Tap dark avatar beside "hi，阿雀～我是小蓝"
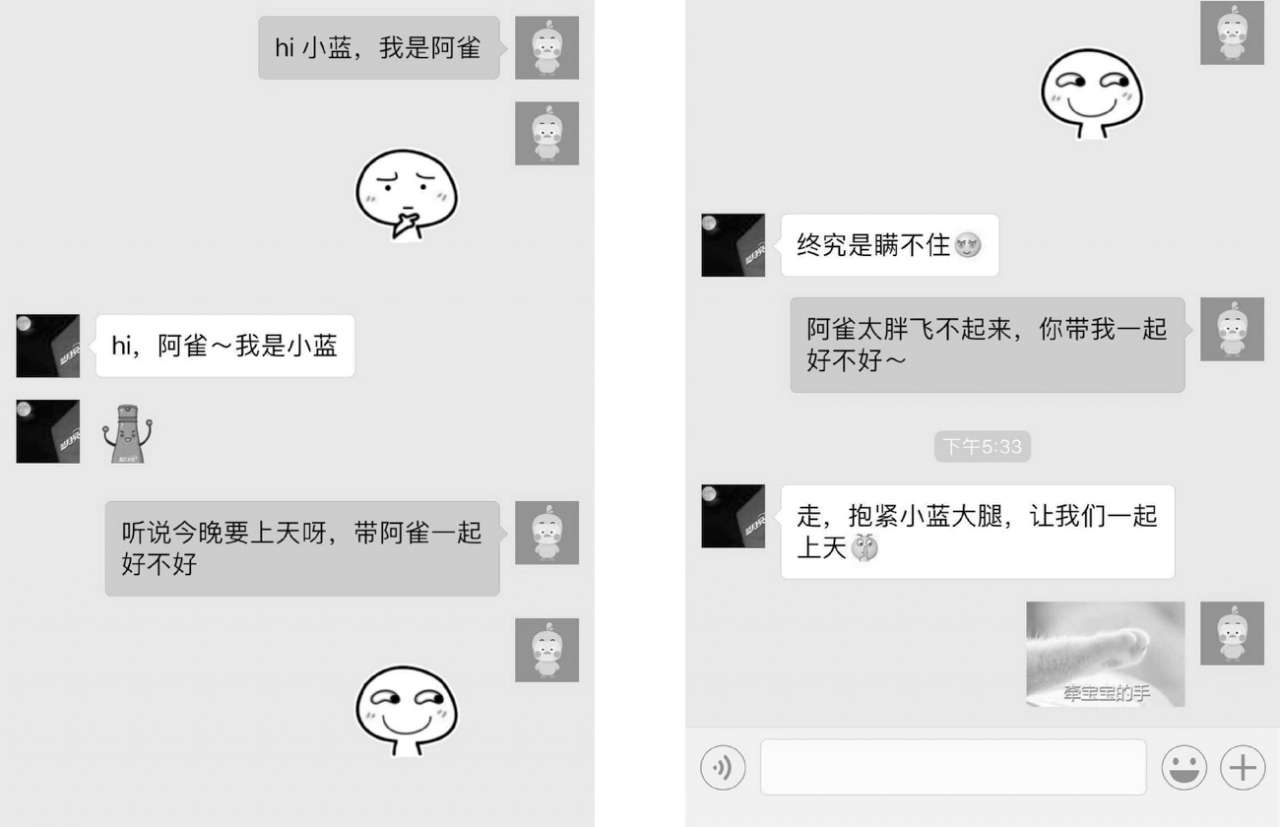 click(48, 346)
